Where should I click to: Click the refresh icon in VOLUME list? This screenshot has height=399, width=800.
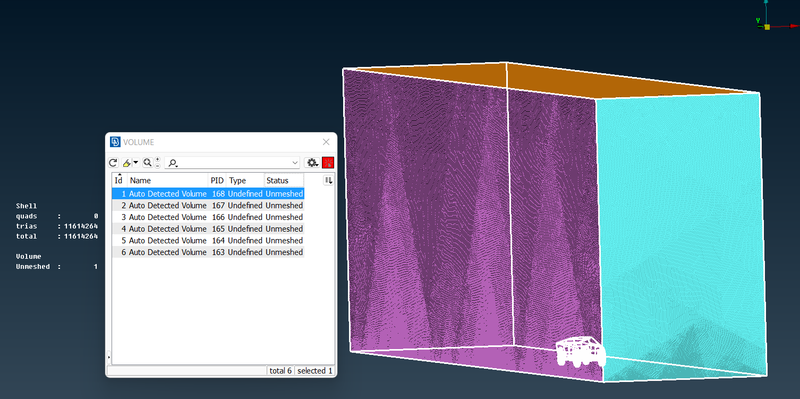(x=113, y=163)
